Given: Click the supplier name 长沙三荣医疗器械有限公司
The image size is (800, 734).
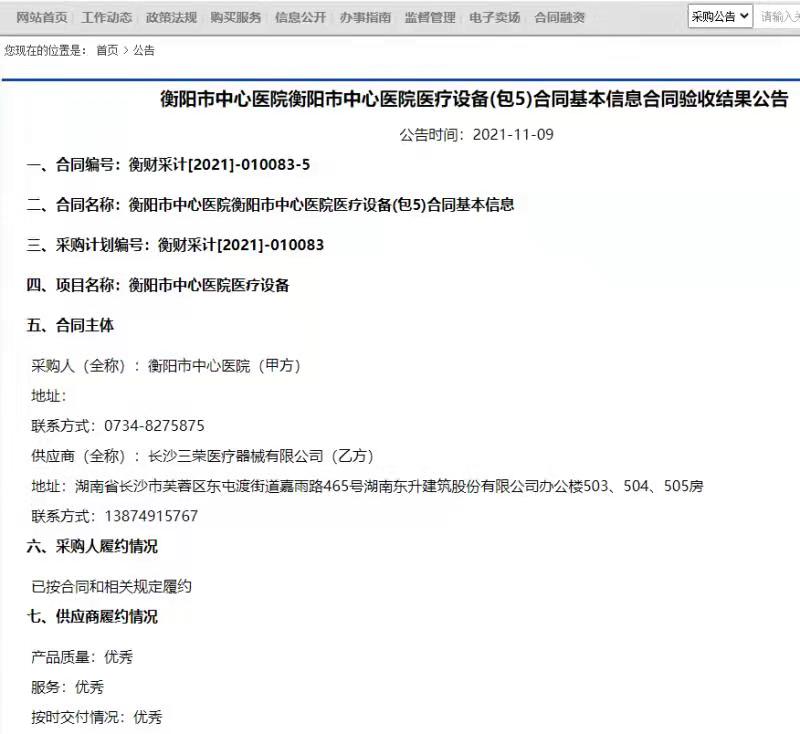Looking at the screenshot, I should click(x=236, y=456).
